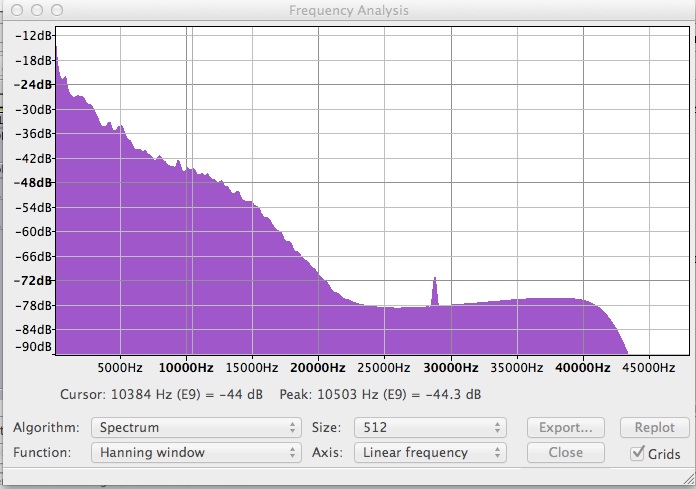This screenshot has height=489, width=696.
Task: Click the -24dB axis label
Action: coord(33,84)
